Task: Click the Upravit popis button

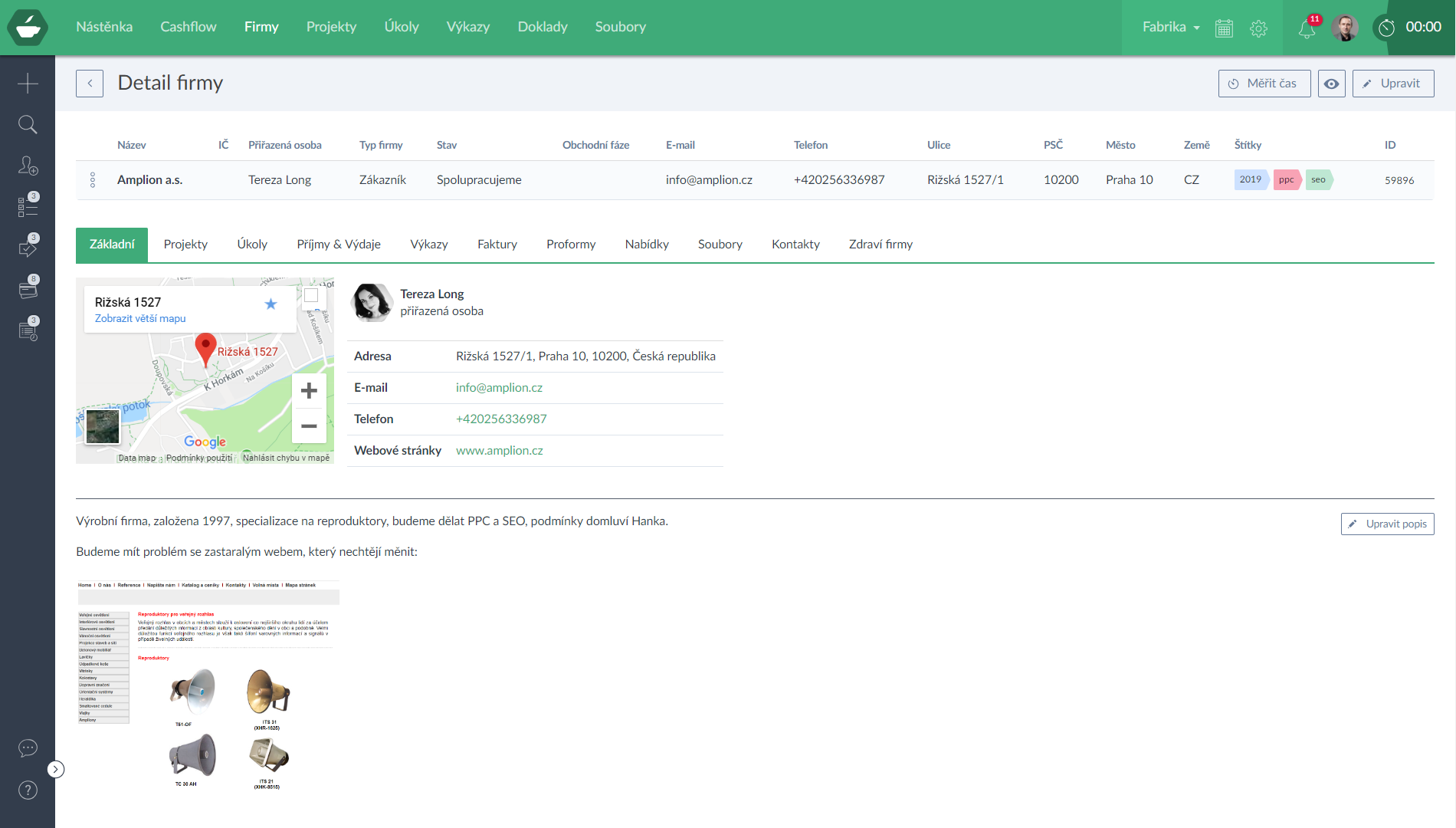Action: click(x=1387, y=524)
